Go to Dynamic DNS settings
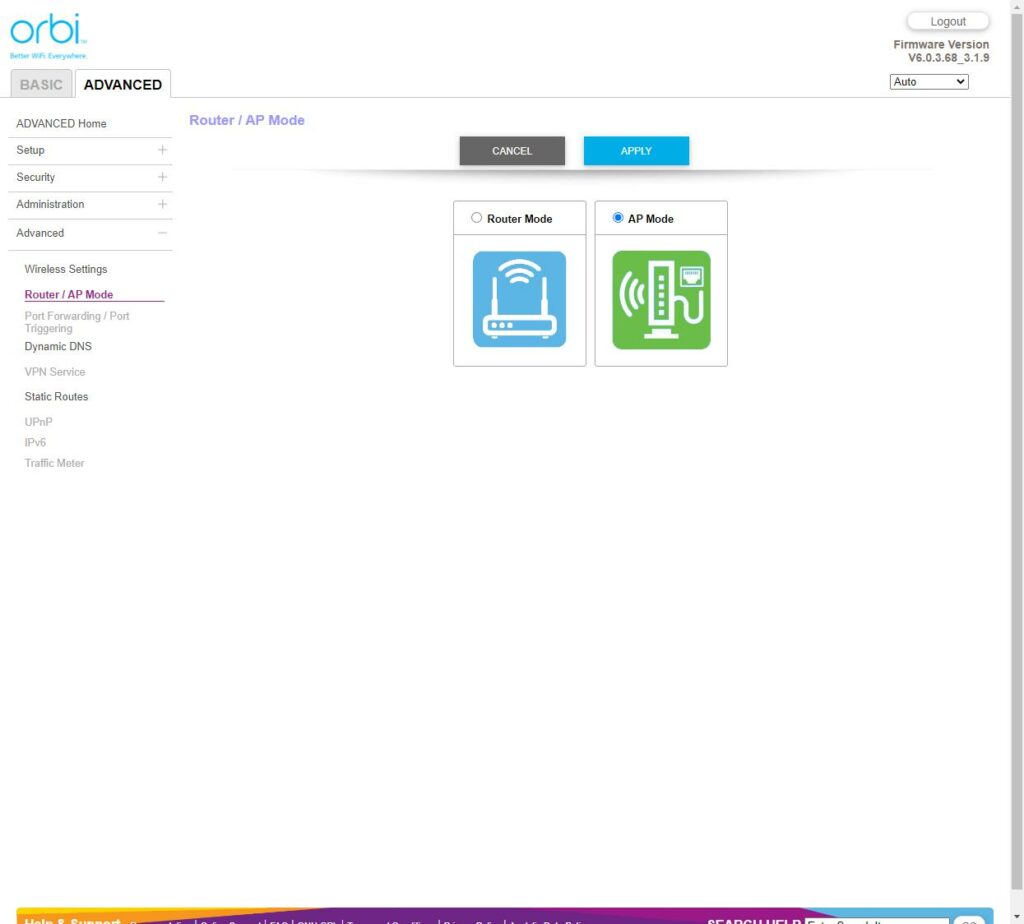 click(58, 347)
